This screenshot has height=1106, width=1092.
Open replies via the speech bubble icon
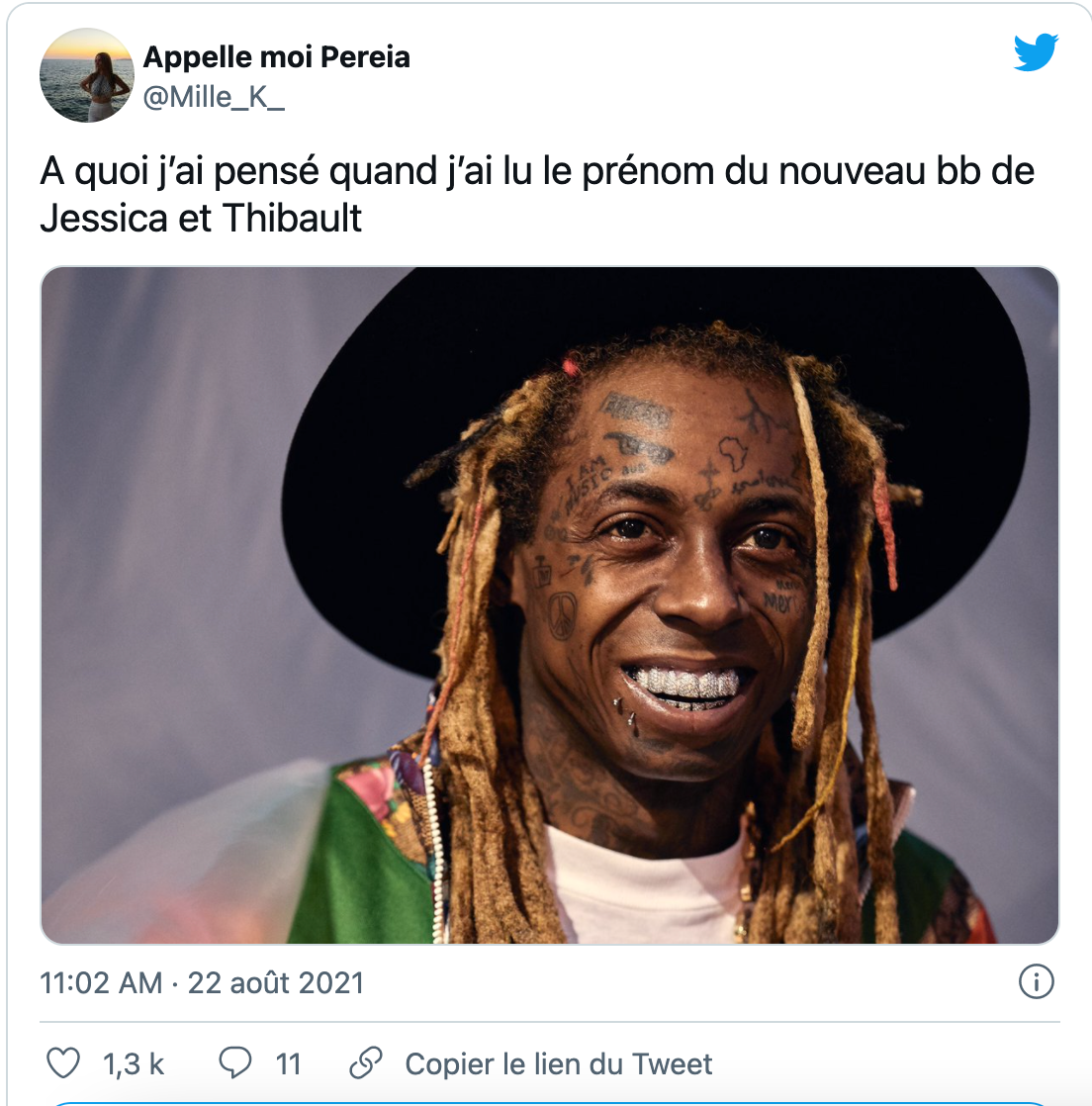point(234,1063)
